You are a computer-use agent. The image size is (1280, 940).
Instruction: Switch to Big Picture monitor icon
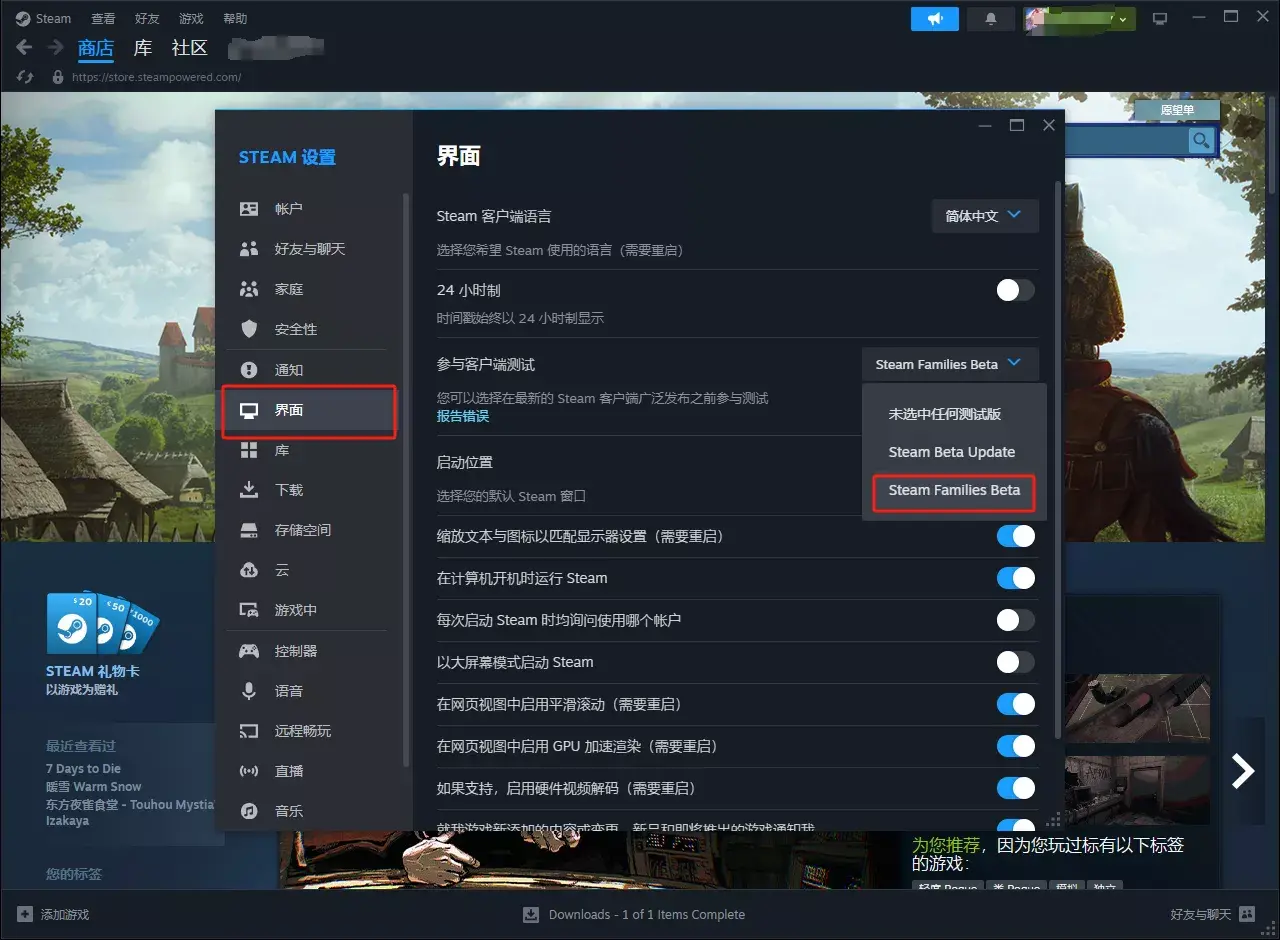pos(1160,18)
